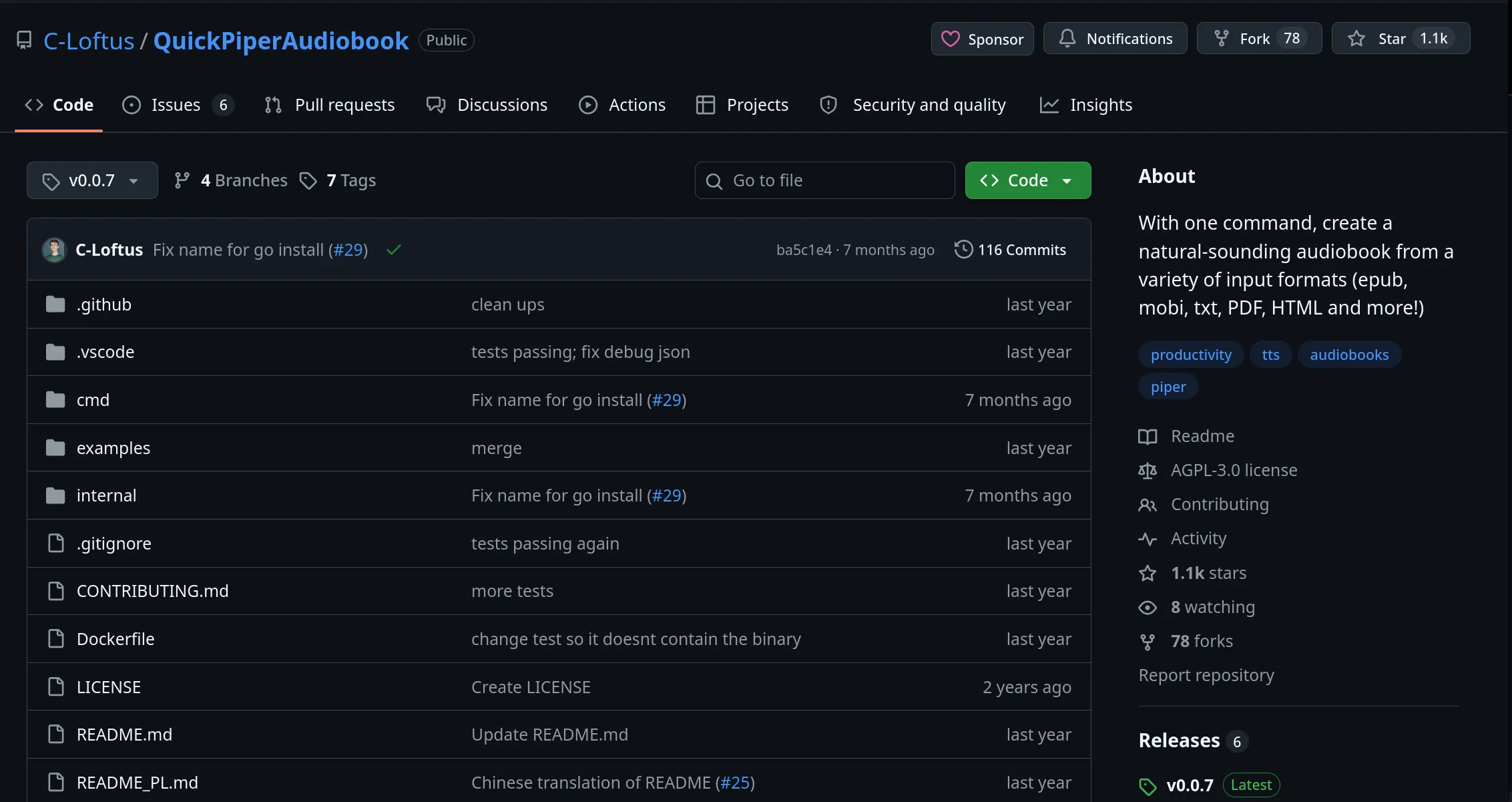The height and width of the screenshot is (802, 1512).
Task: View the 1.1k stars link
Action: (1193, 573)
